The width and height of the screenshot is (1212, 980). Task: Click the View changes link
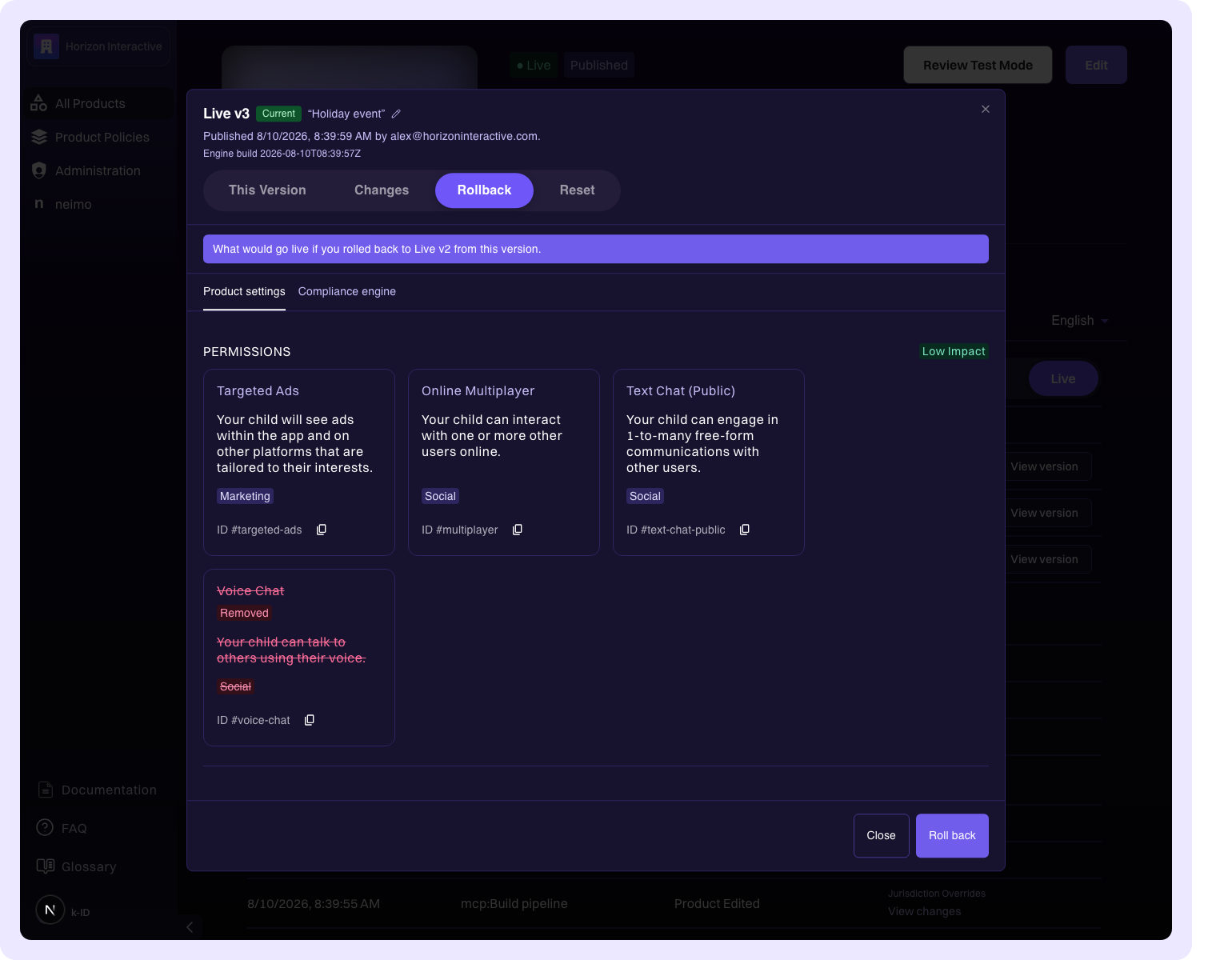[924, 911]
